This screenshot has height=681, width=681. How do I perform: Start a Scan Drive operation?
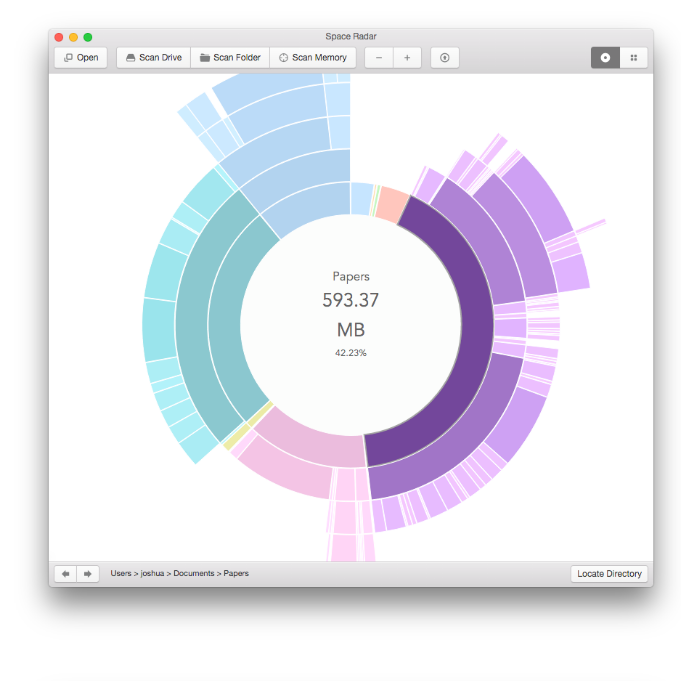click(153, 58)
